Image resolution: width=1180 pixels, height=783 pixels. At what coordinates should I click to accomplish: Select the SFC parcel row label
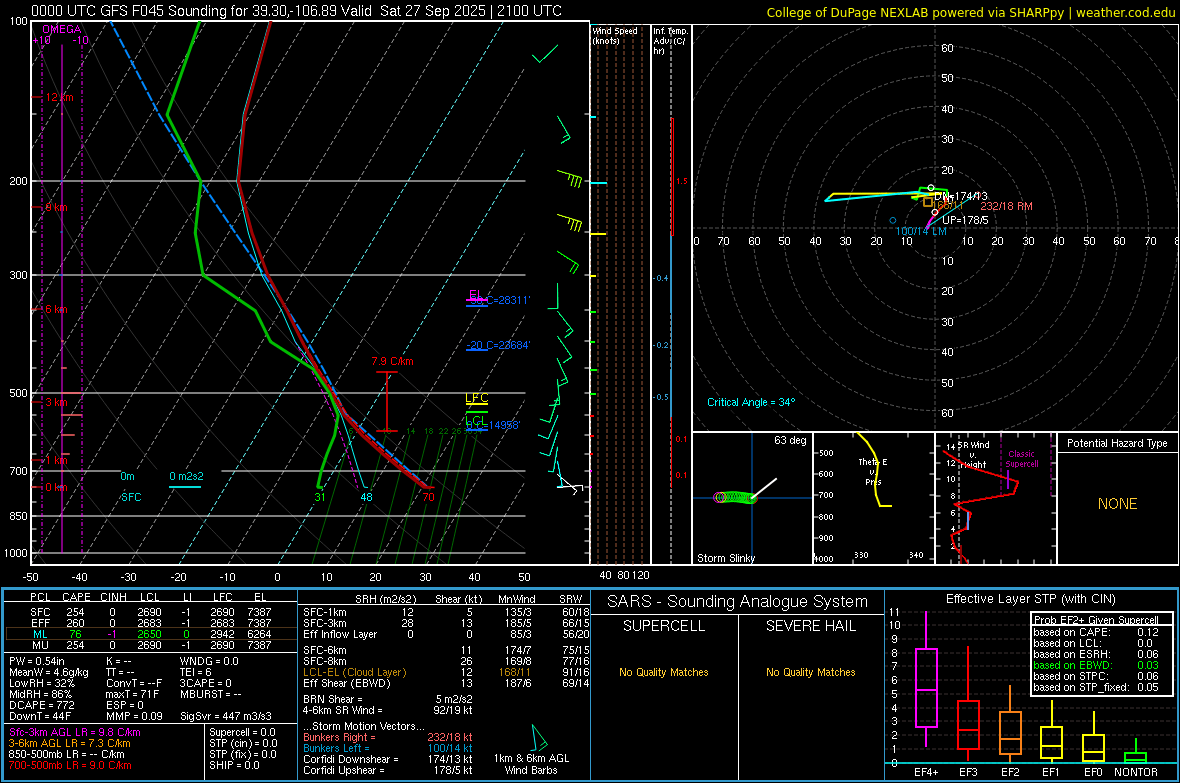[40, 612]
